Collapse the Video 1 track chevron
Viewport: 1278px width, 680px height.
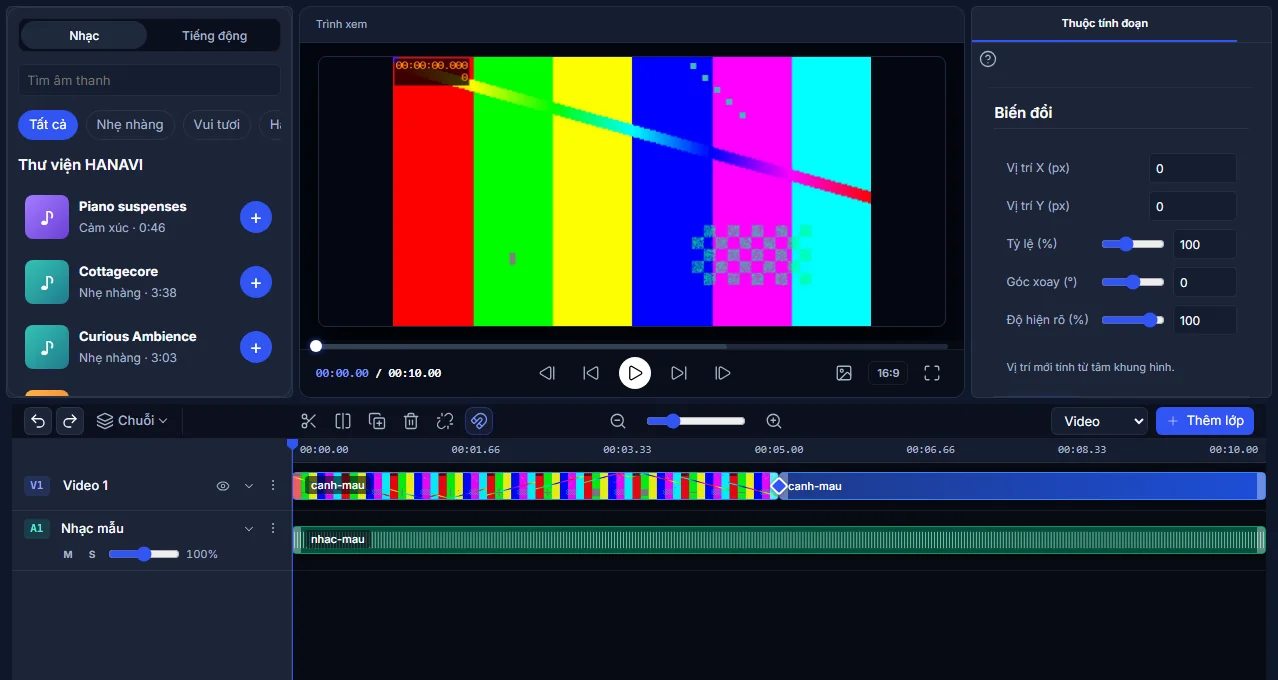point(249,486)
